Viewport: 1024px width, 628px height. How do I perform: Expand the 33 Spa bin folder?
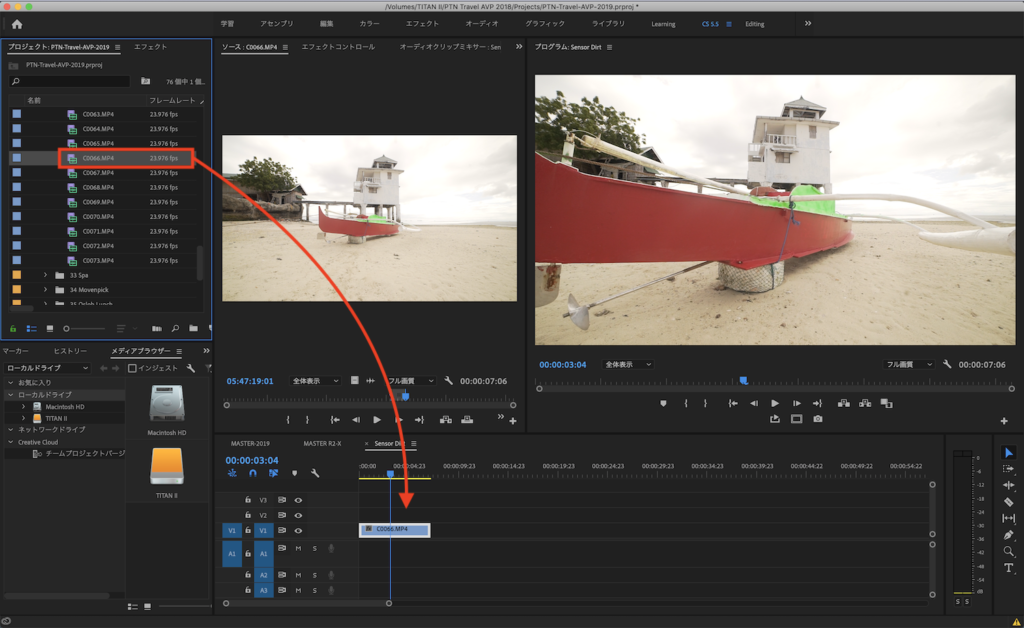click(45, 275)
